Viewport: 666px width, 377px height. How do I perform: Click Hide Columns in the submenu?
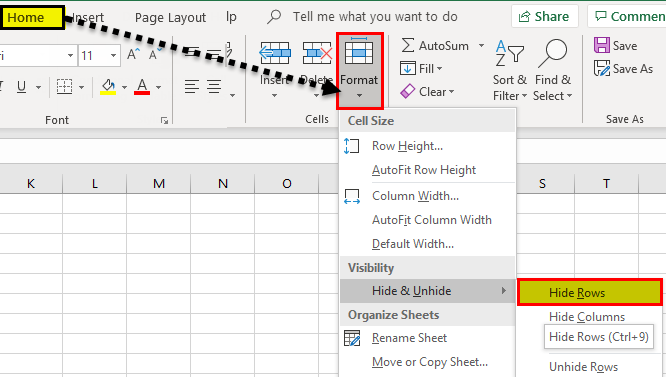[x=587, y=317]
